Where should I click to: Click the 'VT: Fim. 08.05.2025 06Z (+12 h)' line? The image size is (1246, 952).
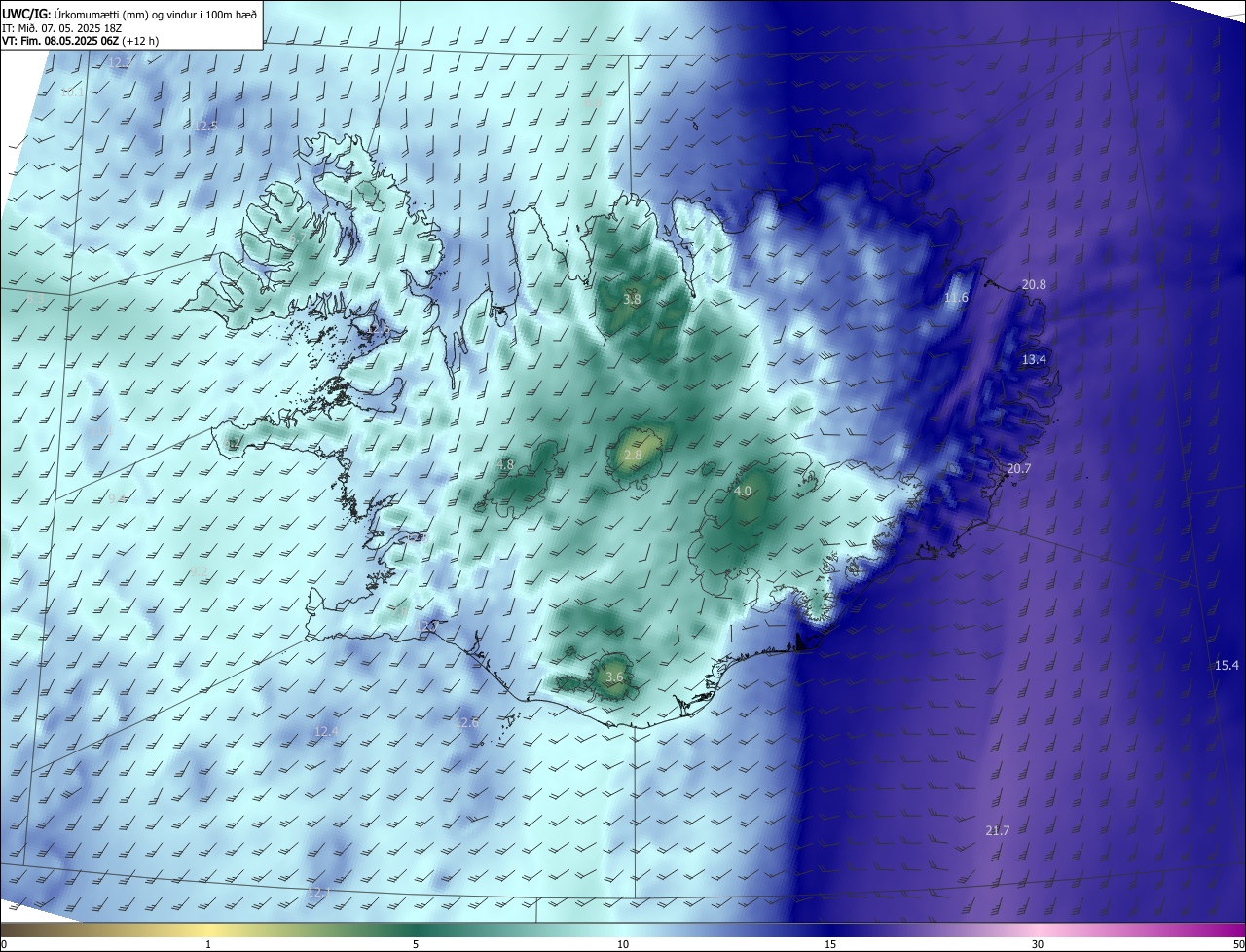[80, 41]
